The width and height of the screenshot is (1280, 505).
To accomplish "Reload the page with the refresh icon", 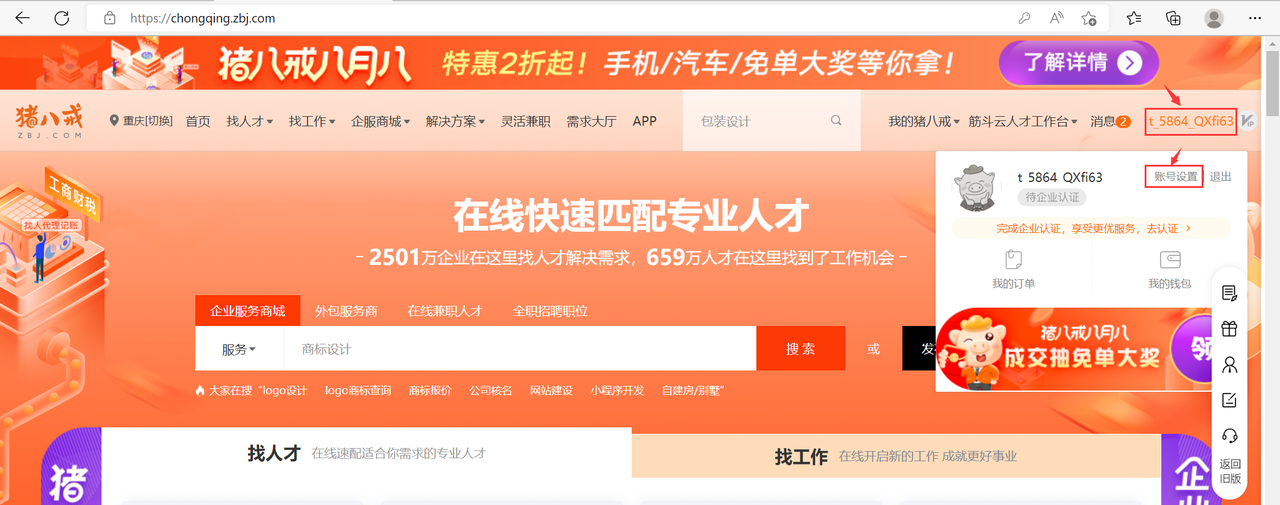I will pos(61,18).
